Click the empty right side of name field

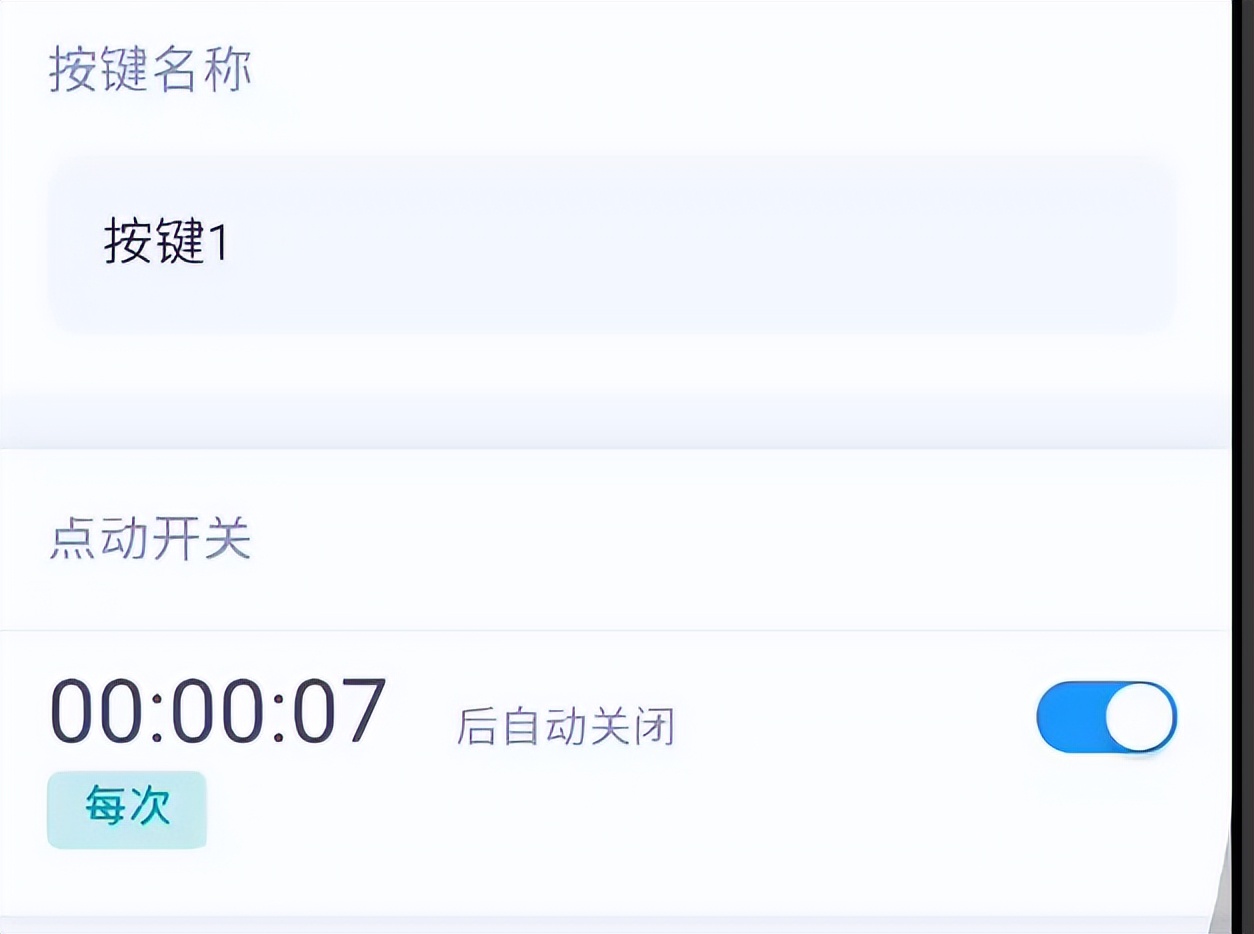(x=900, y=243)
